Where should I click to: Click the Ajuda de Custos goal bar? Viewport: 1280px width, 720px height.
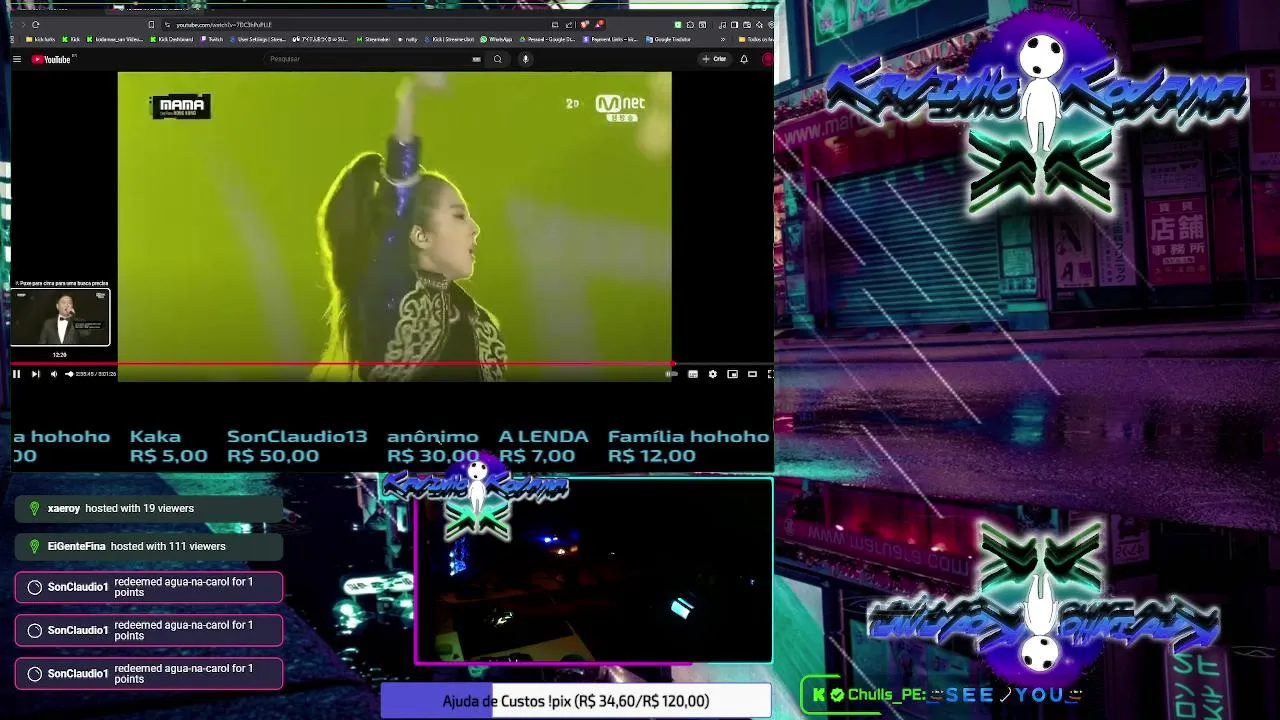point(576,701)
